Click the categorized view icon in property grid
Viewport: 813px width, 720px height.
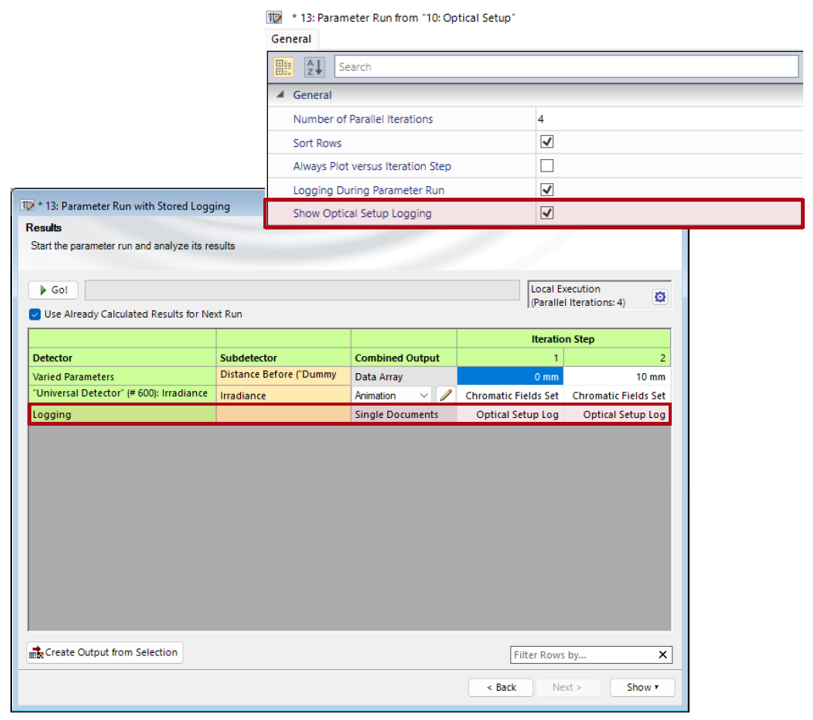[x=283, y=67]
